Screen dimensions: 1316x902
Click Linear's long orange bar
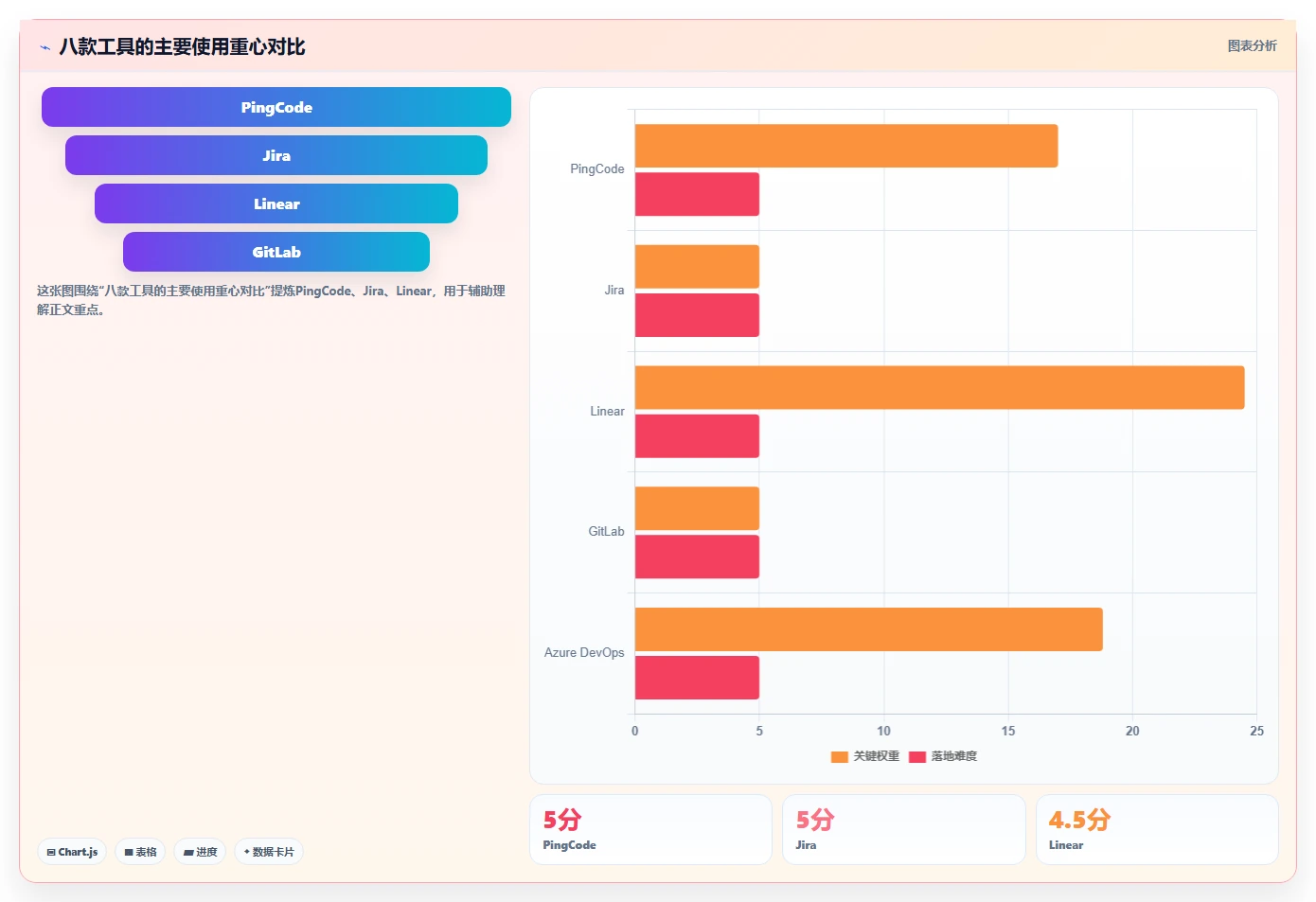click(x=939, y=387)
